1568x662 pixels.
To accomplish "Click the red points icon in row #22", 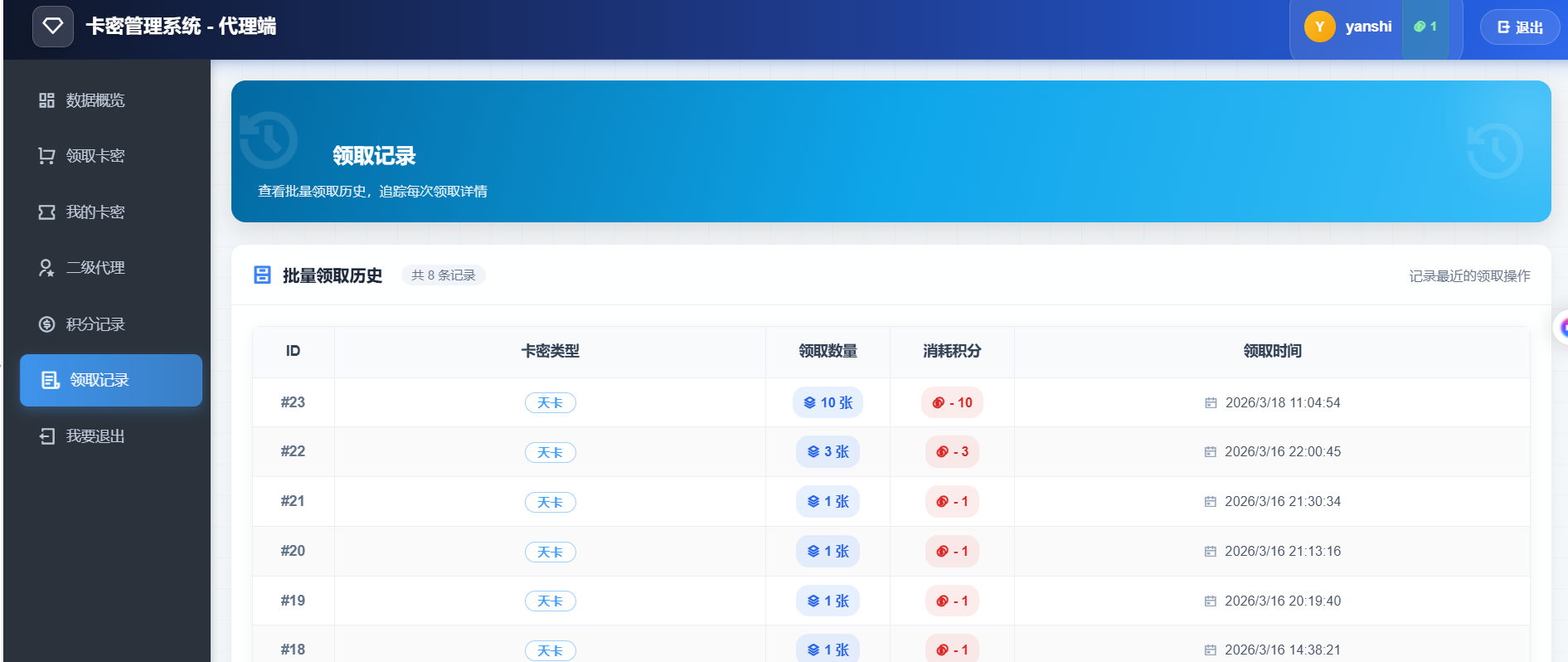I will click(942, 452).
